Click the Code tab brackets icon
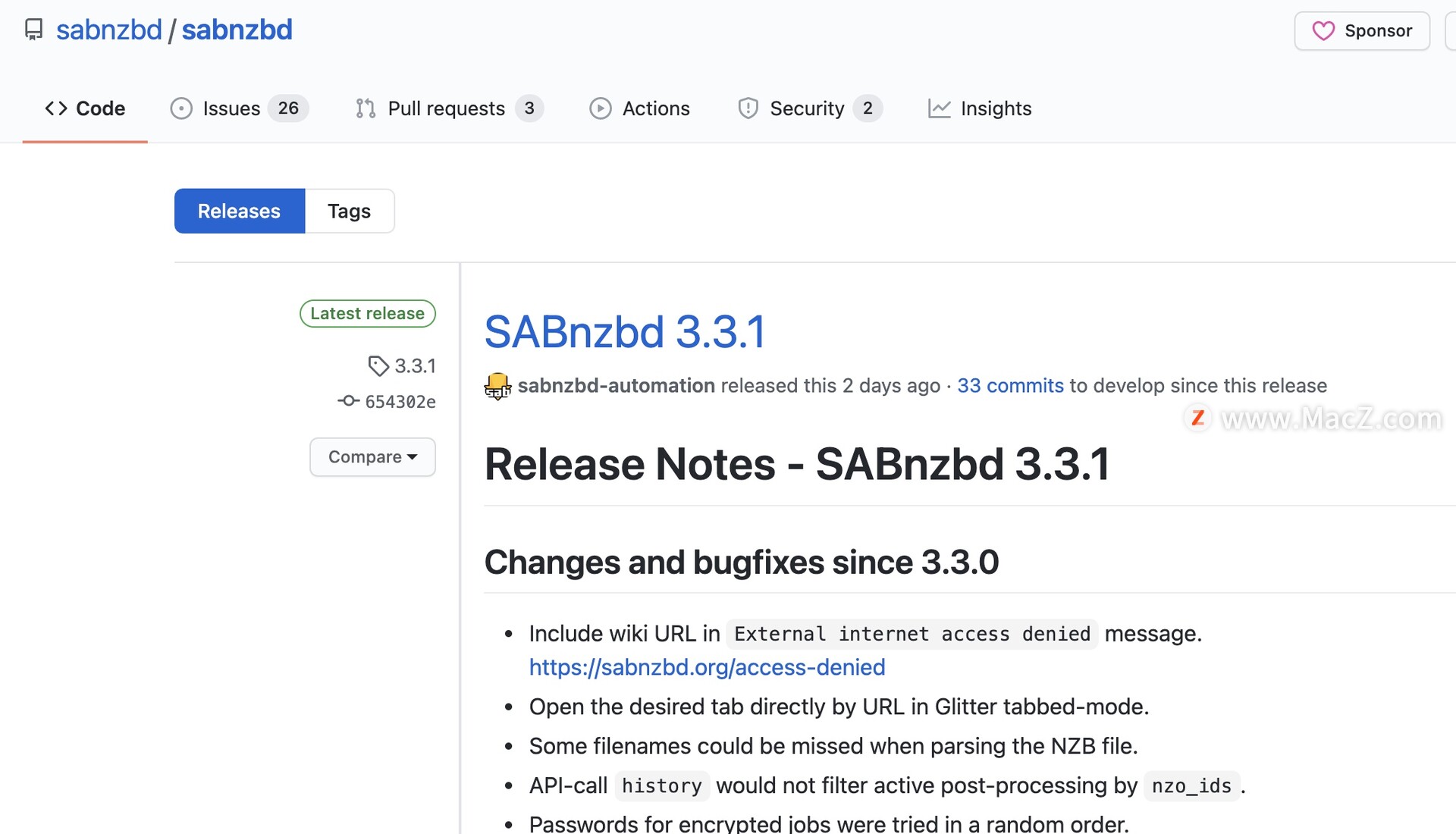Viewport: 1456px width, 834px height. click(x=56, y=108)
